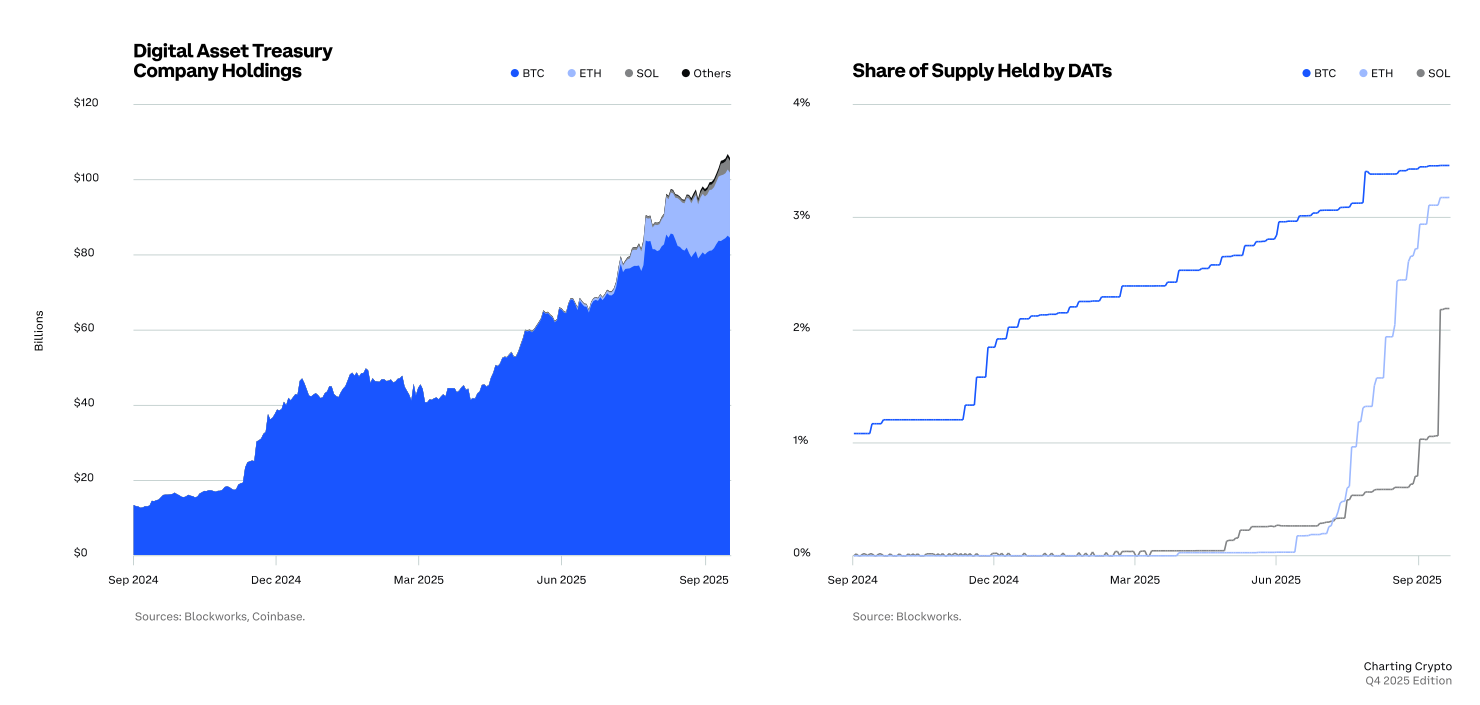Select the Digital Asset Treasury Company Holdings title
This screenshot has height=705, width=1480.
pyautogui.click(x=233, y=61)
